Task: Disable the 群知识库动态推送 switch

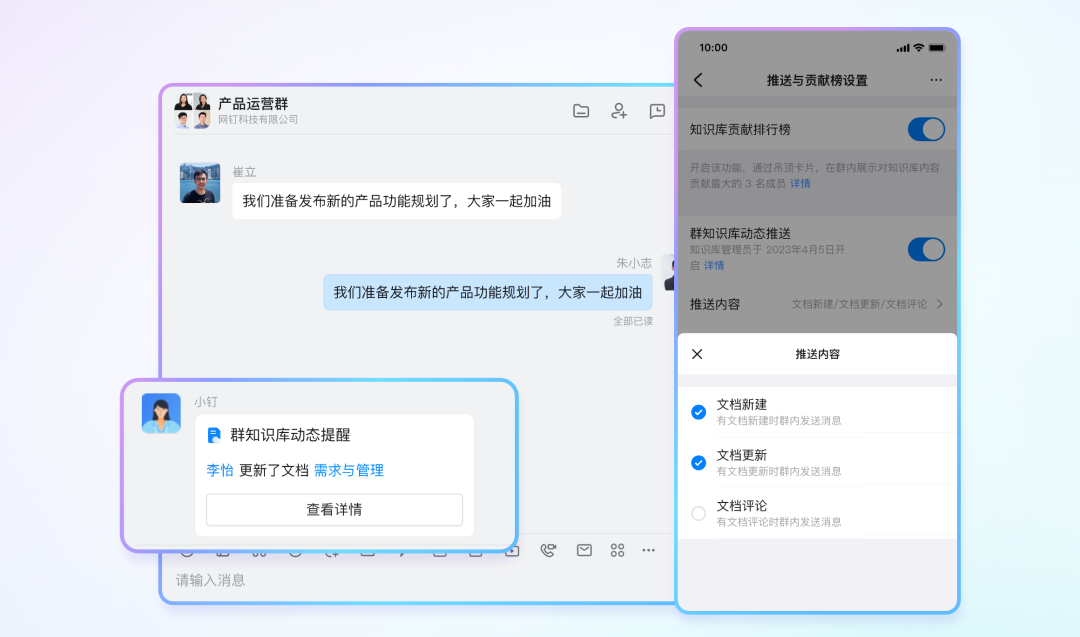Action: 926,249
